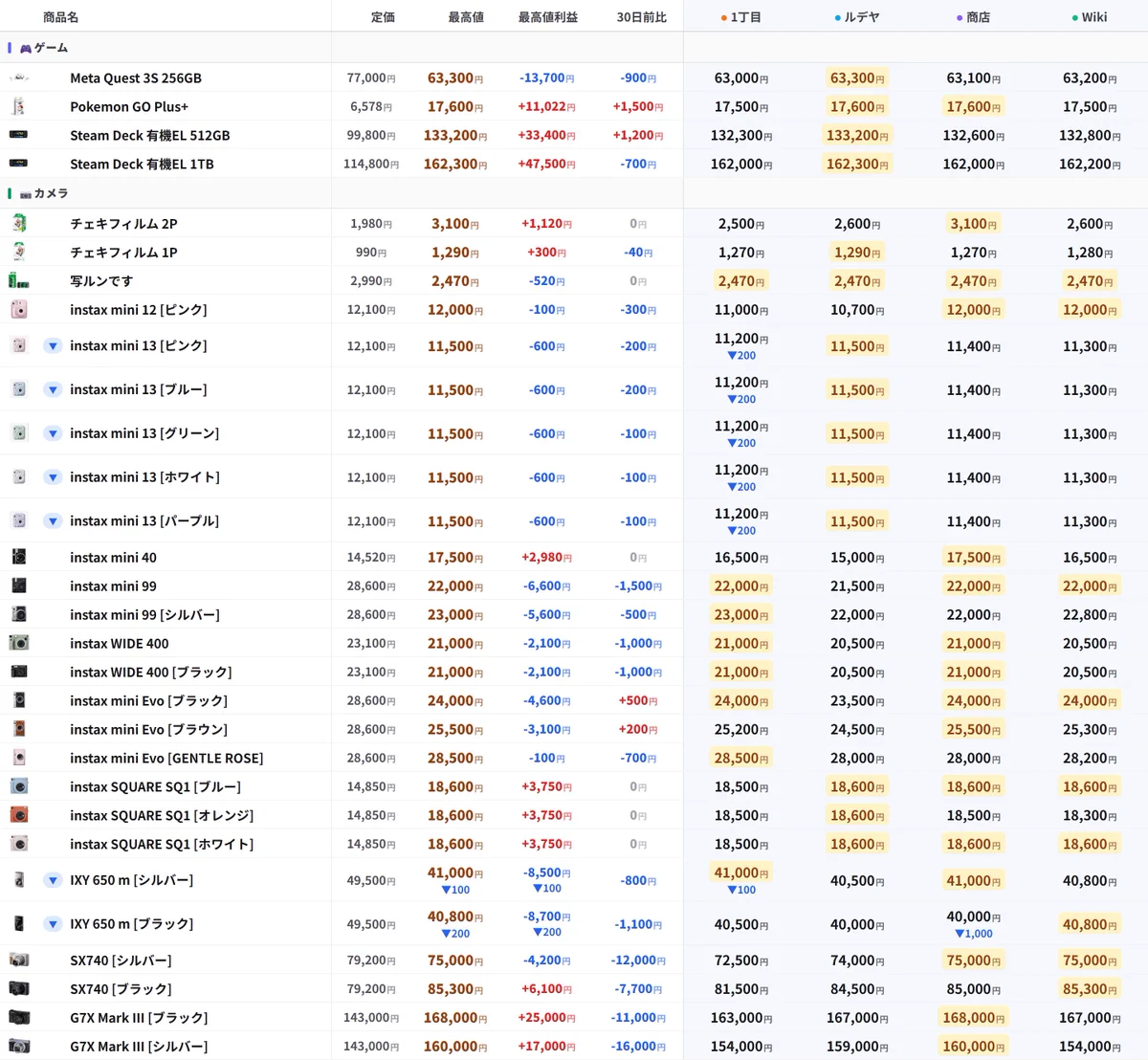Expand the instax mini 13 [ピンク] row
The width and height of the screenshot is (1148, 1060).
pyautogui.click(x=53, y=345)
